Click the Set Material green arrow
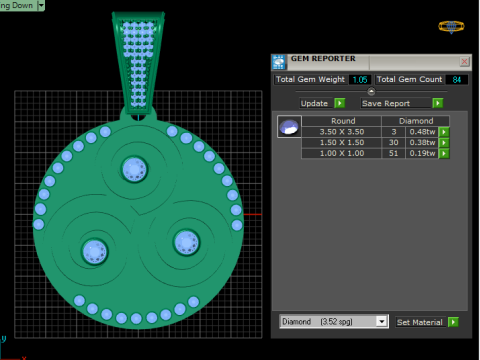This screenshot has height=360, width=480. click(x=453, y=322)
